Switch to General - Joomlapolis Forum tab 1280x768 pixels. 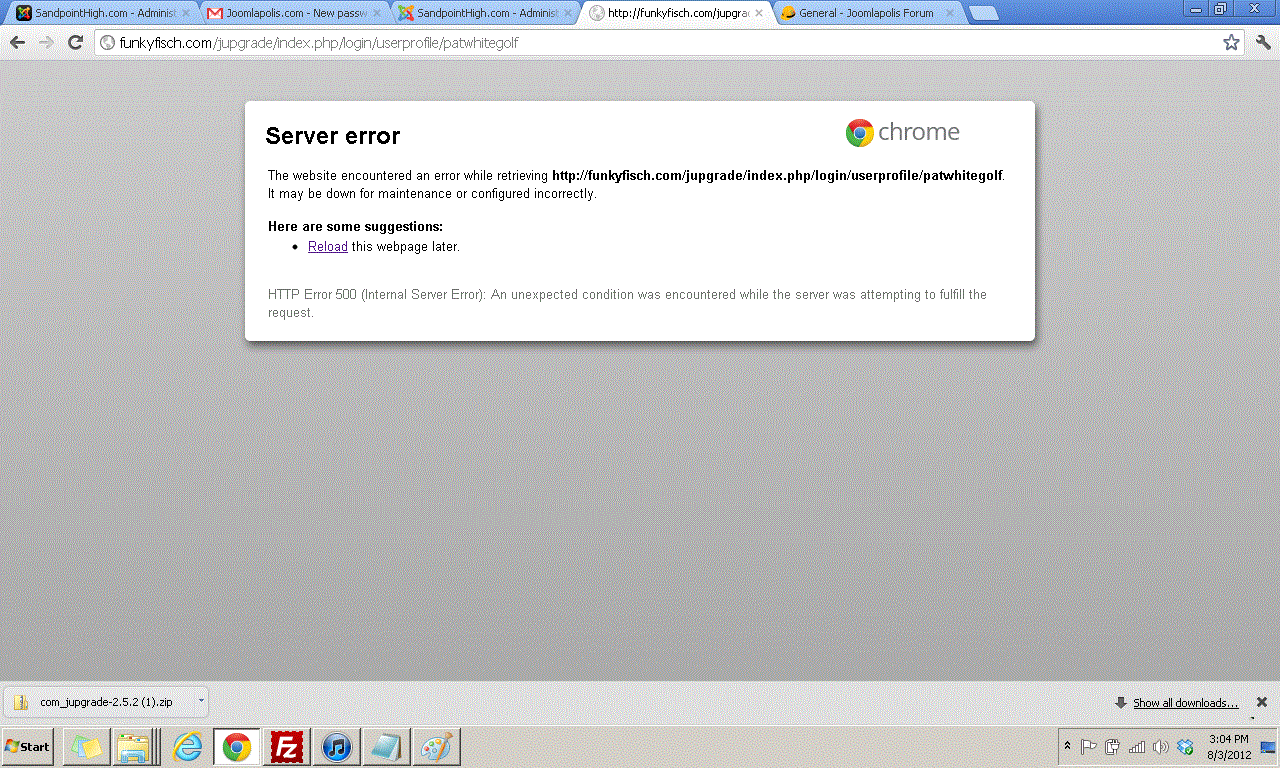coord(865,13)
